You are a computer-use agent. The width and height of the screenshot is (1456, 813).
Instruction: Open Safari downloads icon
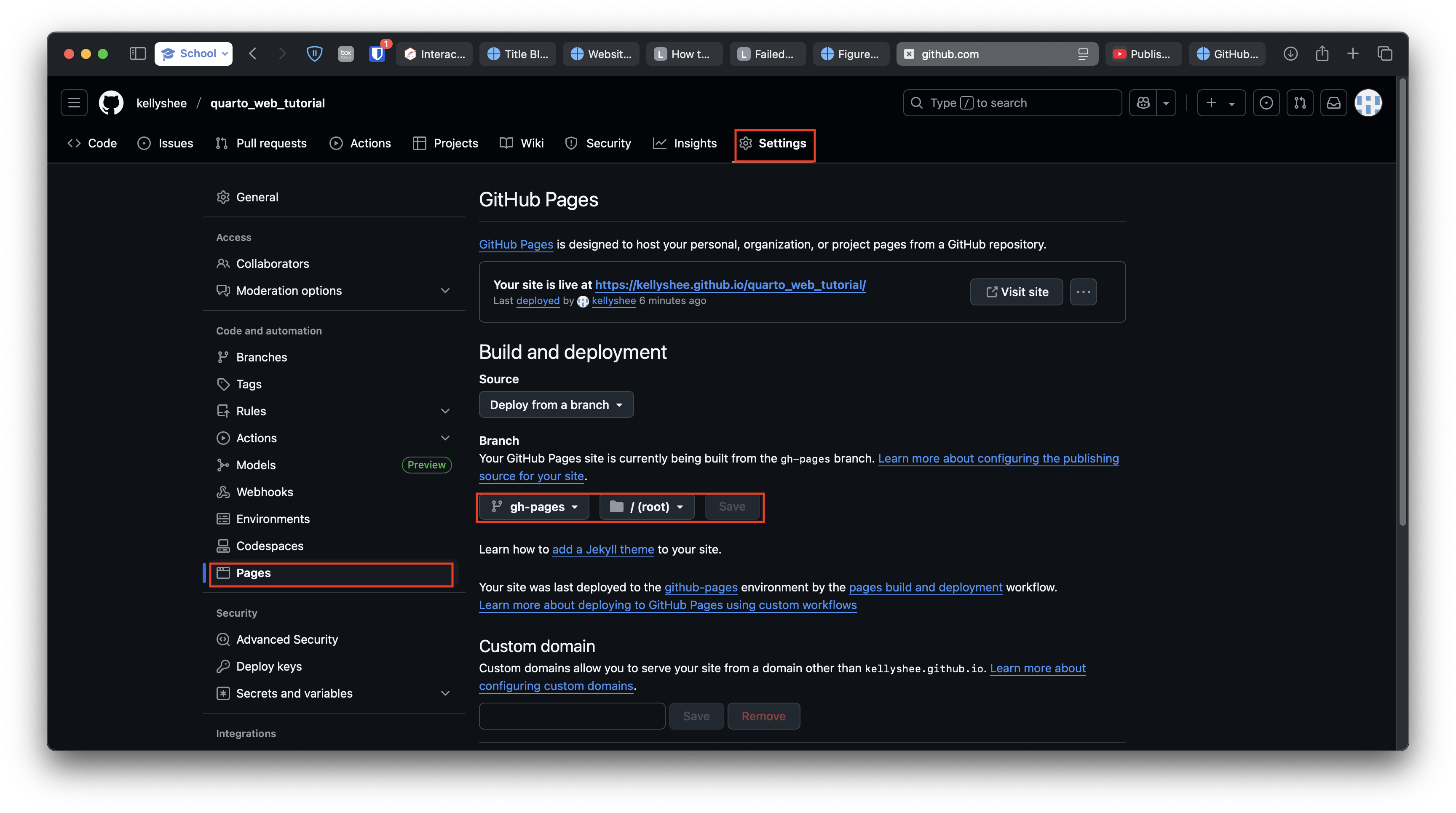pos(1290,53)
